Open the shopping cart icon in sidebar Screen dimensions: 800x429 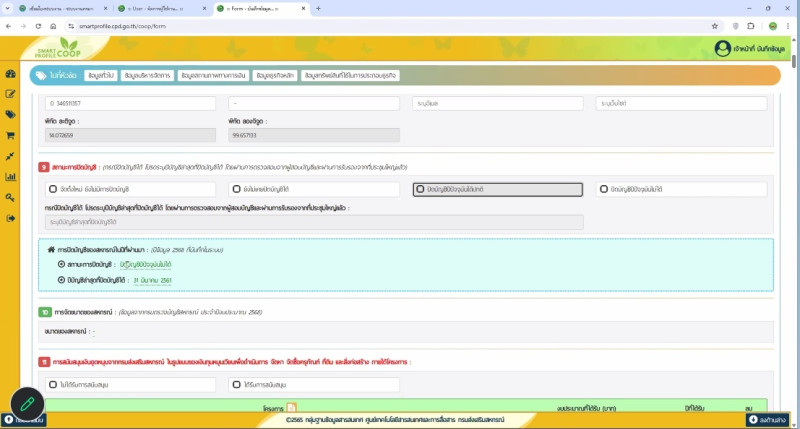pyautogui.click(x=10, y=135)
